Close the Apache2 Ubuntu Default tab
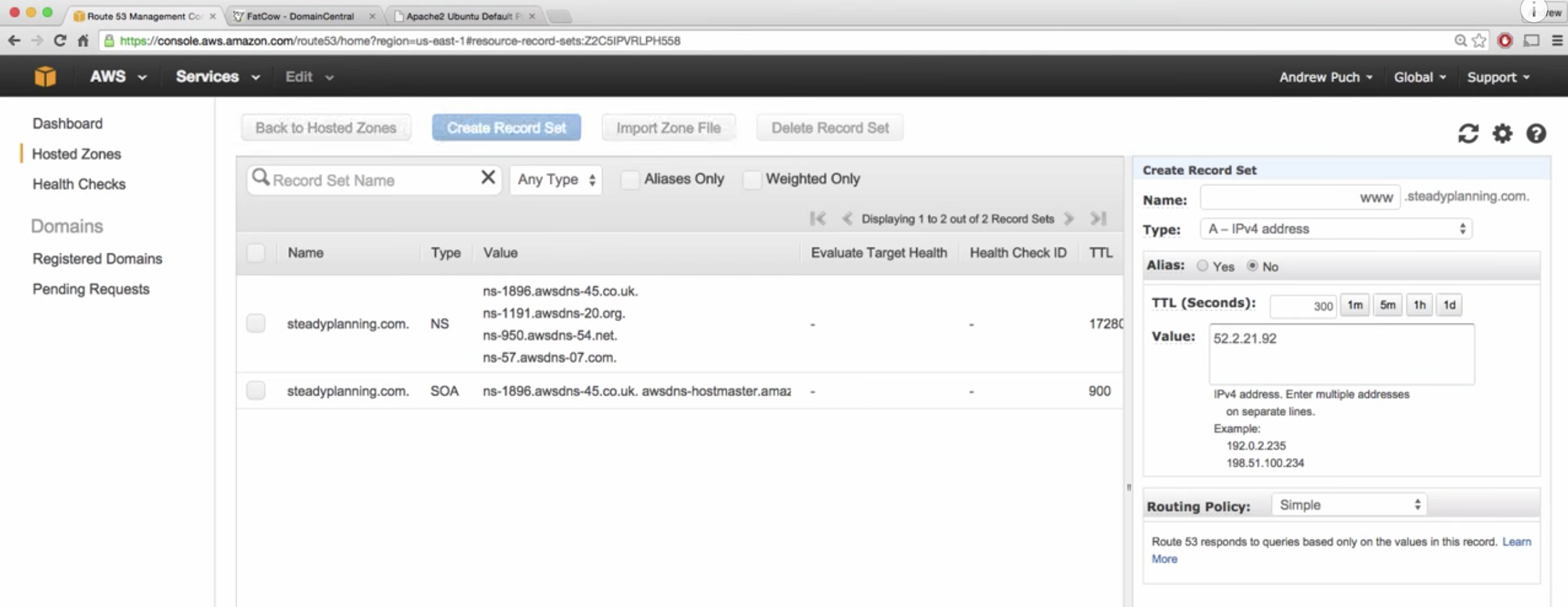1568x607 pixels. coord(532,16)
